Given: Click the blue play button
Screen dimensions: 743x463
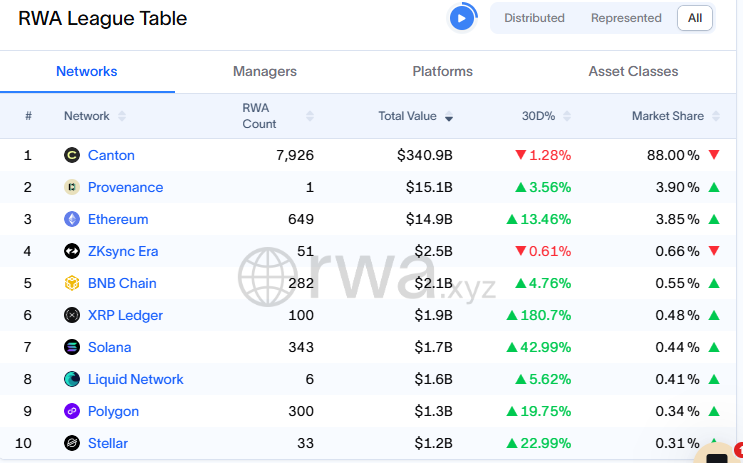Looking at the screenshot, I should click(x=462, y=18).
